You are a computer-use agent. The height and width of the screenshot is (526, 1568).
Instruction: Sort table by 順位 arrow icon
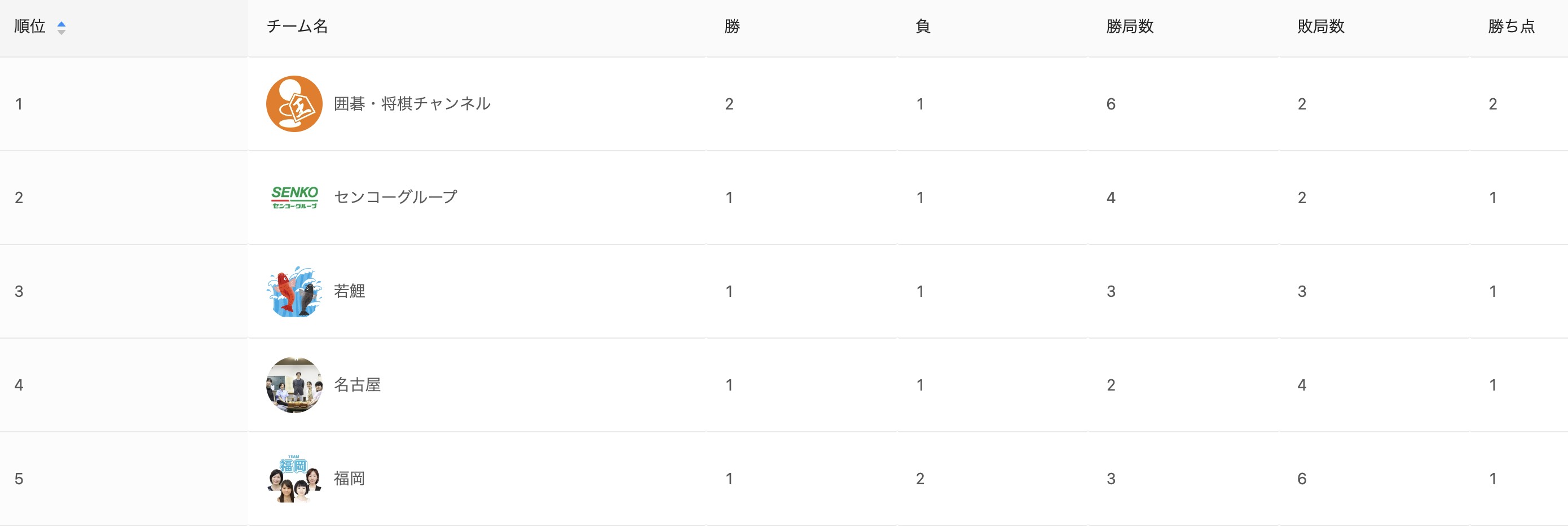click(x=61, y=28)
